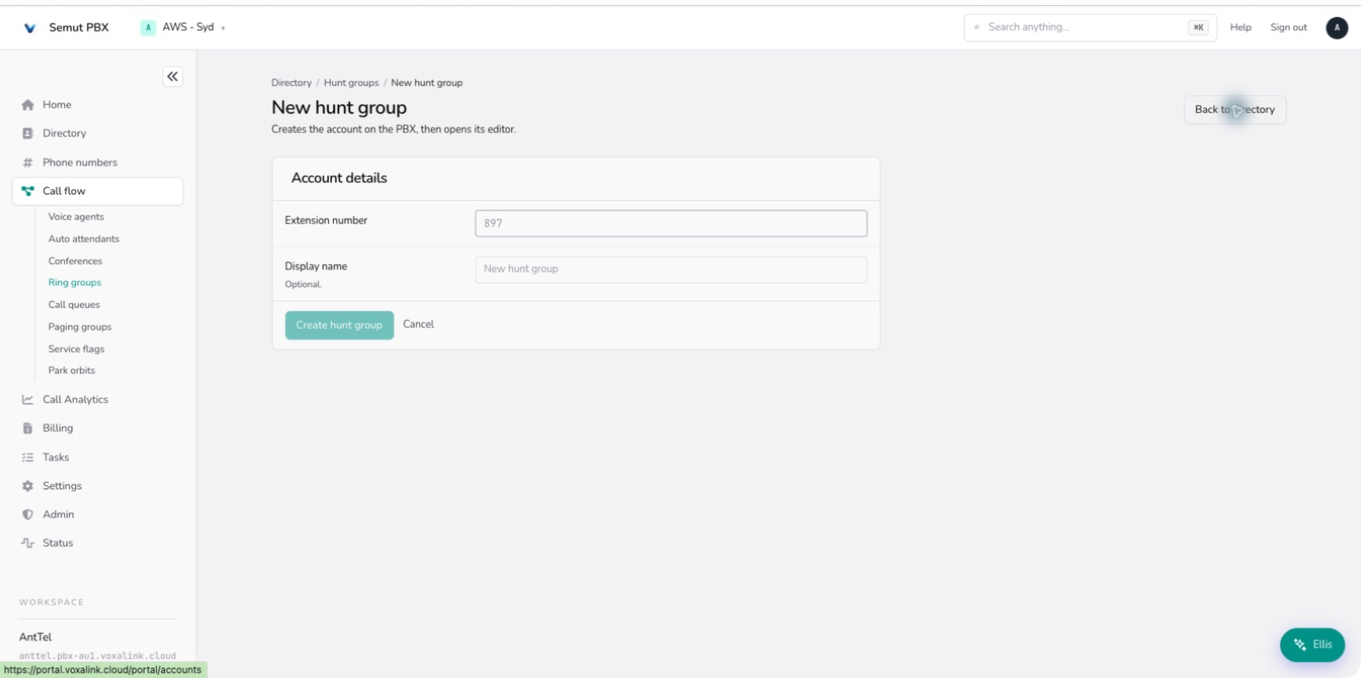The image size is (1361, 678).
Task: Open Call queues under Call flow
Action: [74, 305]
